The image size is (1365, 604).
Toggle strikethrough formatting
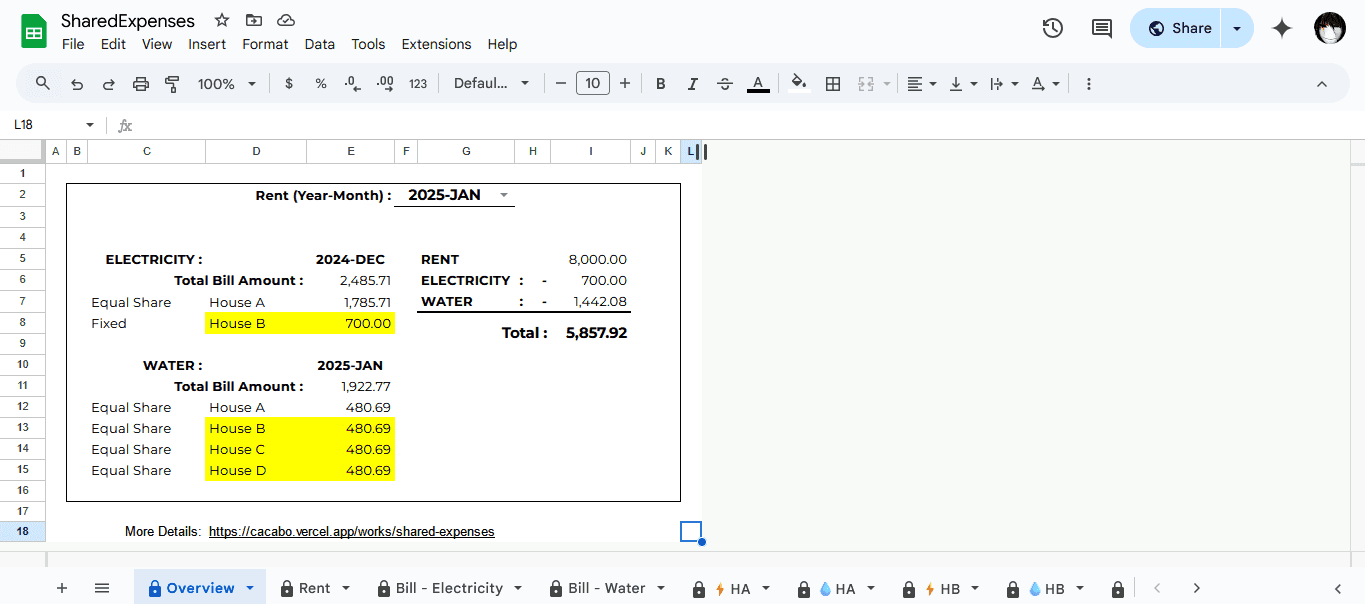(x=725, y=84)
